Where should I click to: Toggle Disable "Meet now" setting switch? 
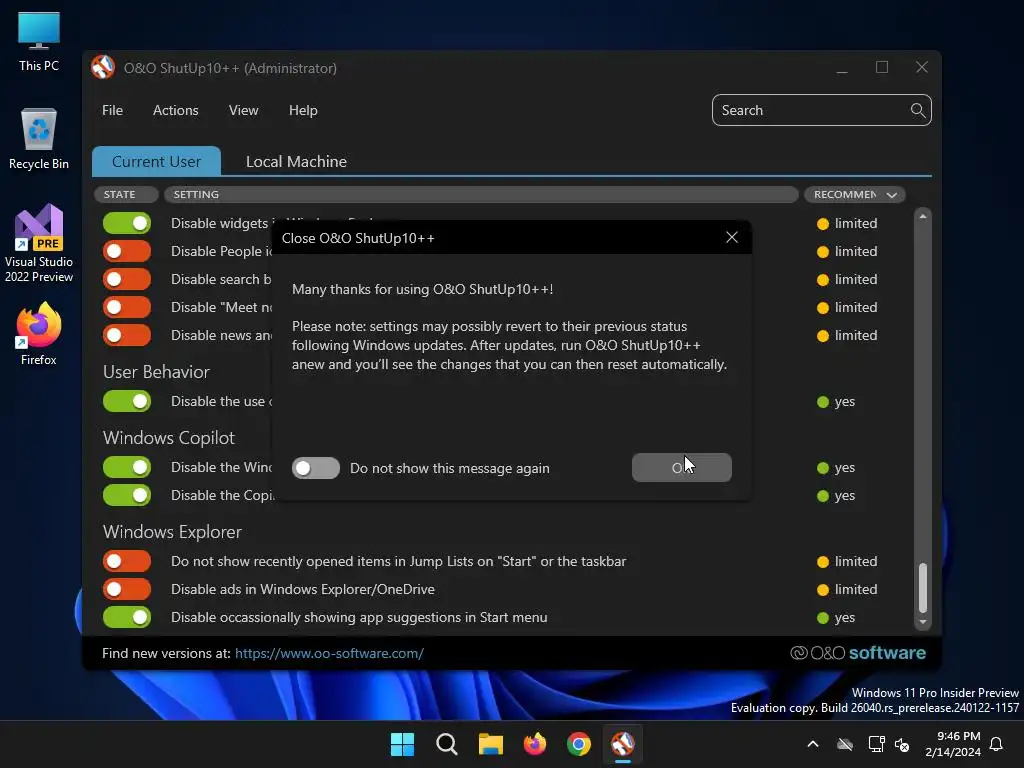click(127, 308)
